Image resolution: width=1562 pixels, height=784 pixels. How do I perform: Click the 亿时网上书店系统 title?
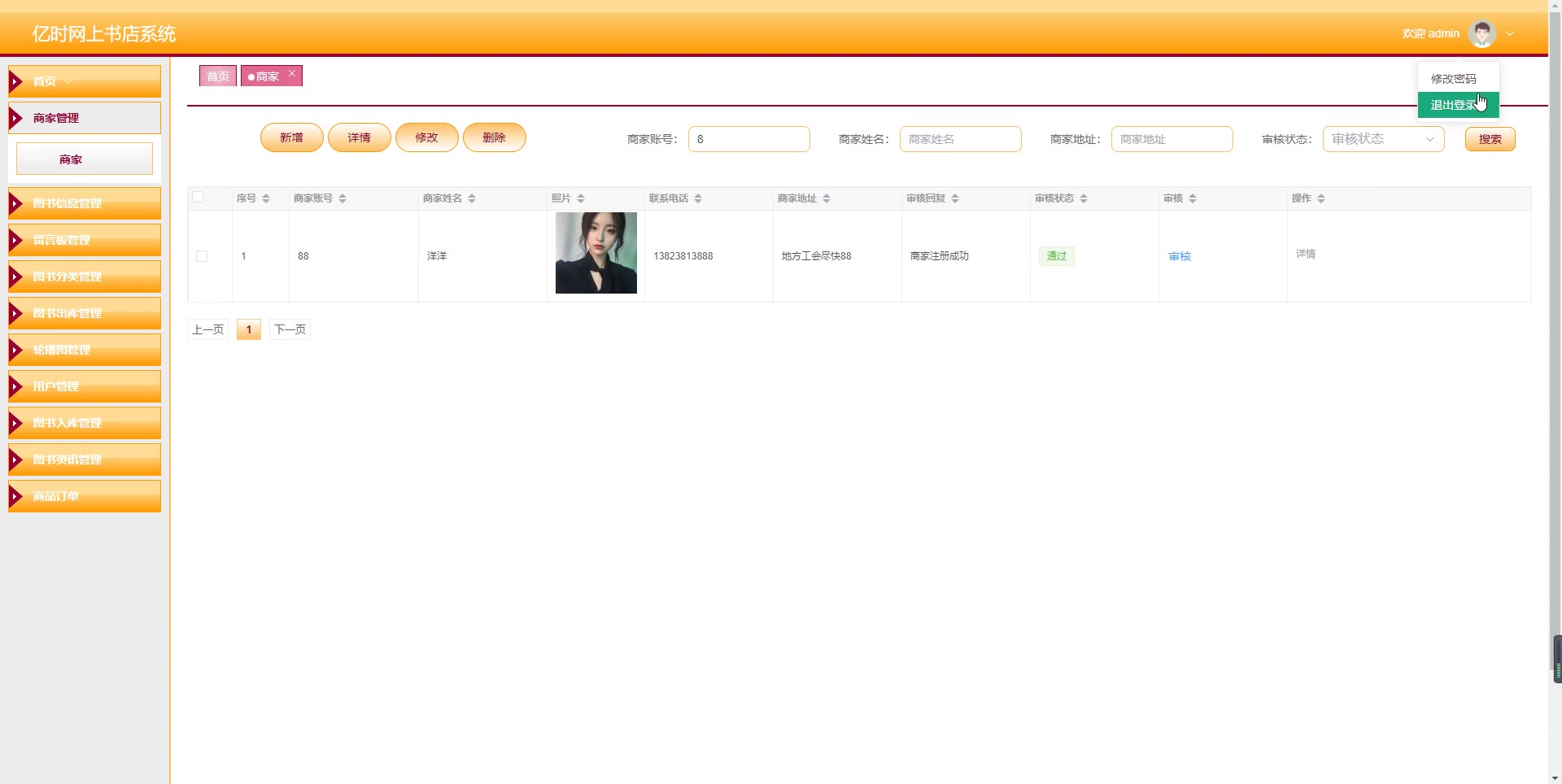coord(103,34)
